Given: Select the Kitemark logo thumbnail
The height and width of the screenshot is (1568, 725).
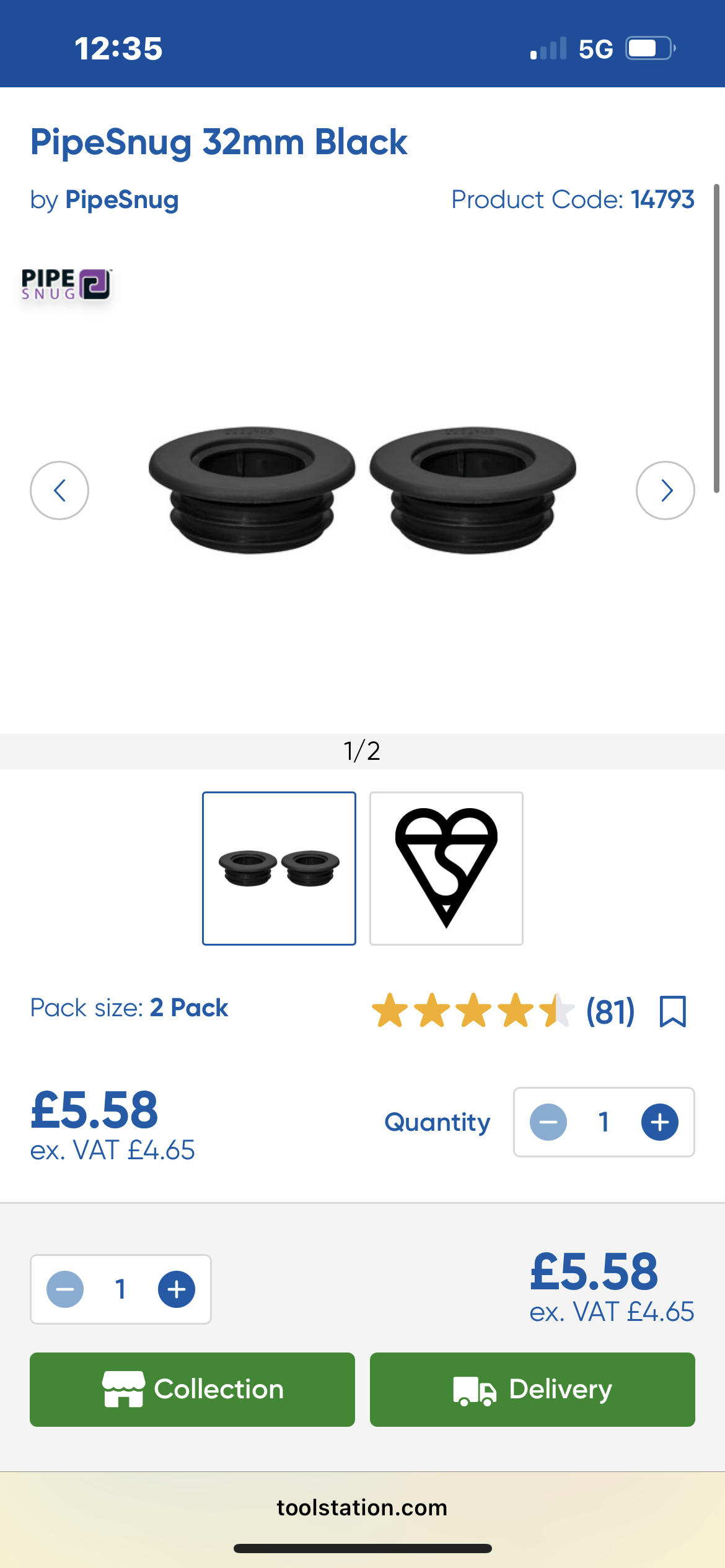Looking at the screenshot, I should click(x=446, y=868).
